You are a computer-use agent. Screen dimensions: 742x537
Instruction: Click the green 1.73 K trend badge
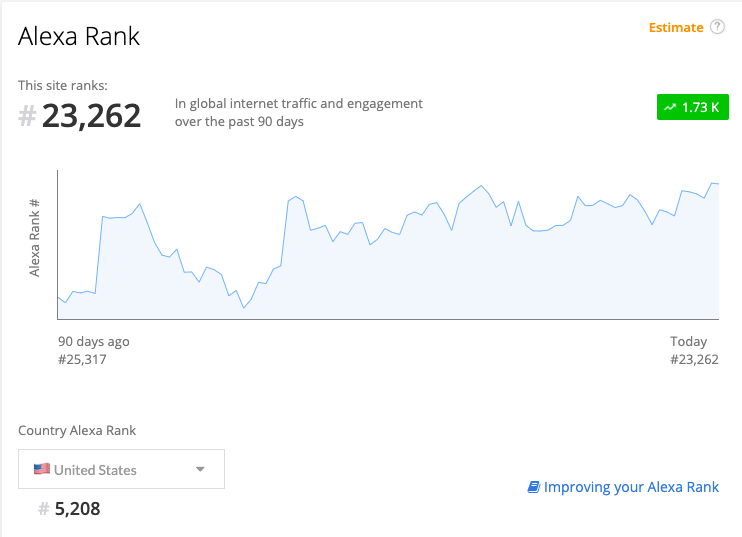[x=693, y=107]
